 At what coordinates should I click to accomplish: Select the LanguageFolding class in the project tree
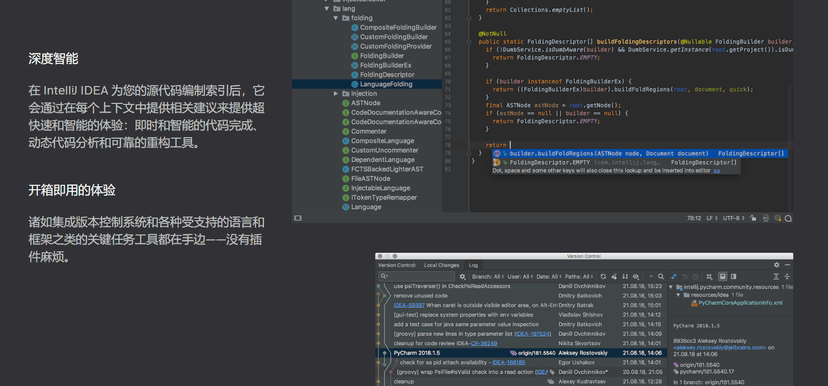click(x=366, y=84)
